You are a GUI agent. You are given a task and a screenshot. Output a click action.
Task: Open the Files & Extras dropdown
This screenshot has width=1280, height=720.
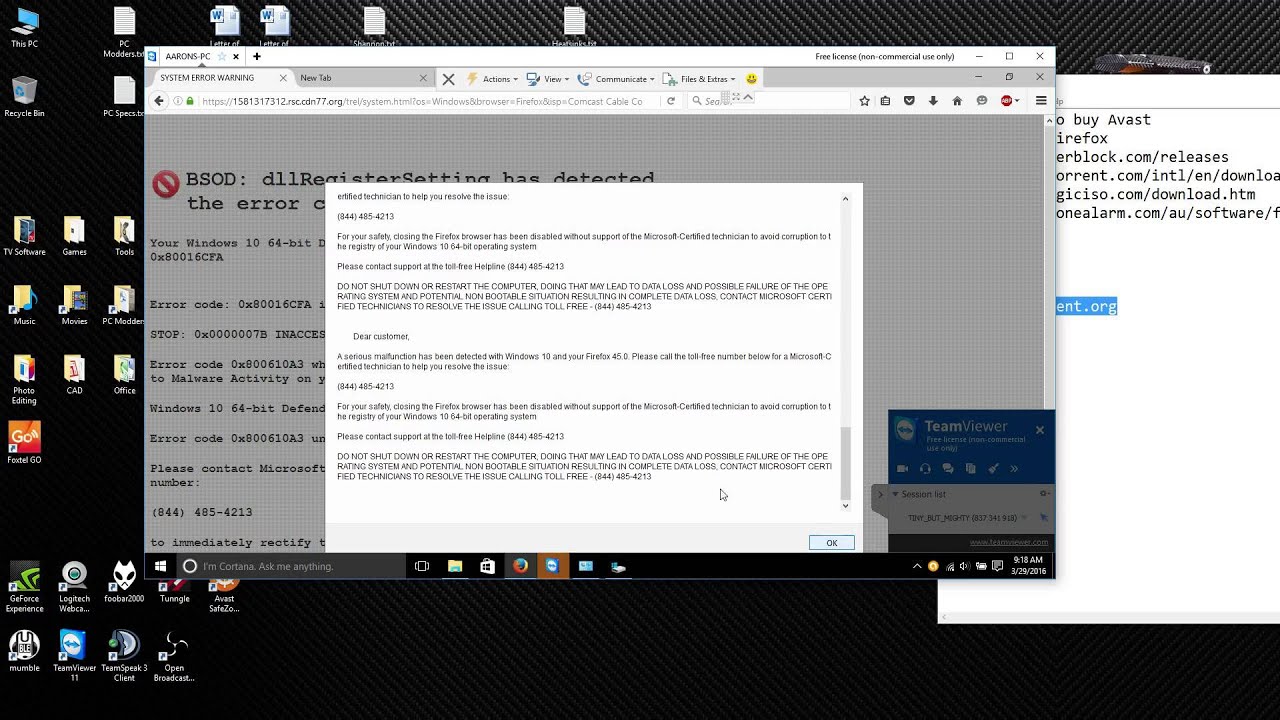coord(701,79)
